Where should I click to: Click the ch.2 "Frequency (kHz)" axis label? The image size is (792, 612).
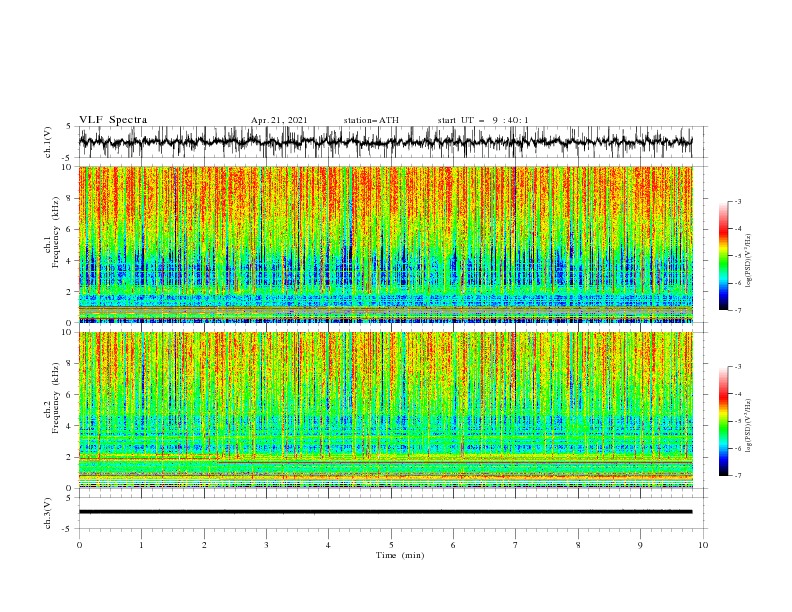[x=56, y=398]
